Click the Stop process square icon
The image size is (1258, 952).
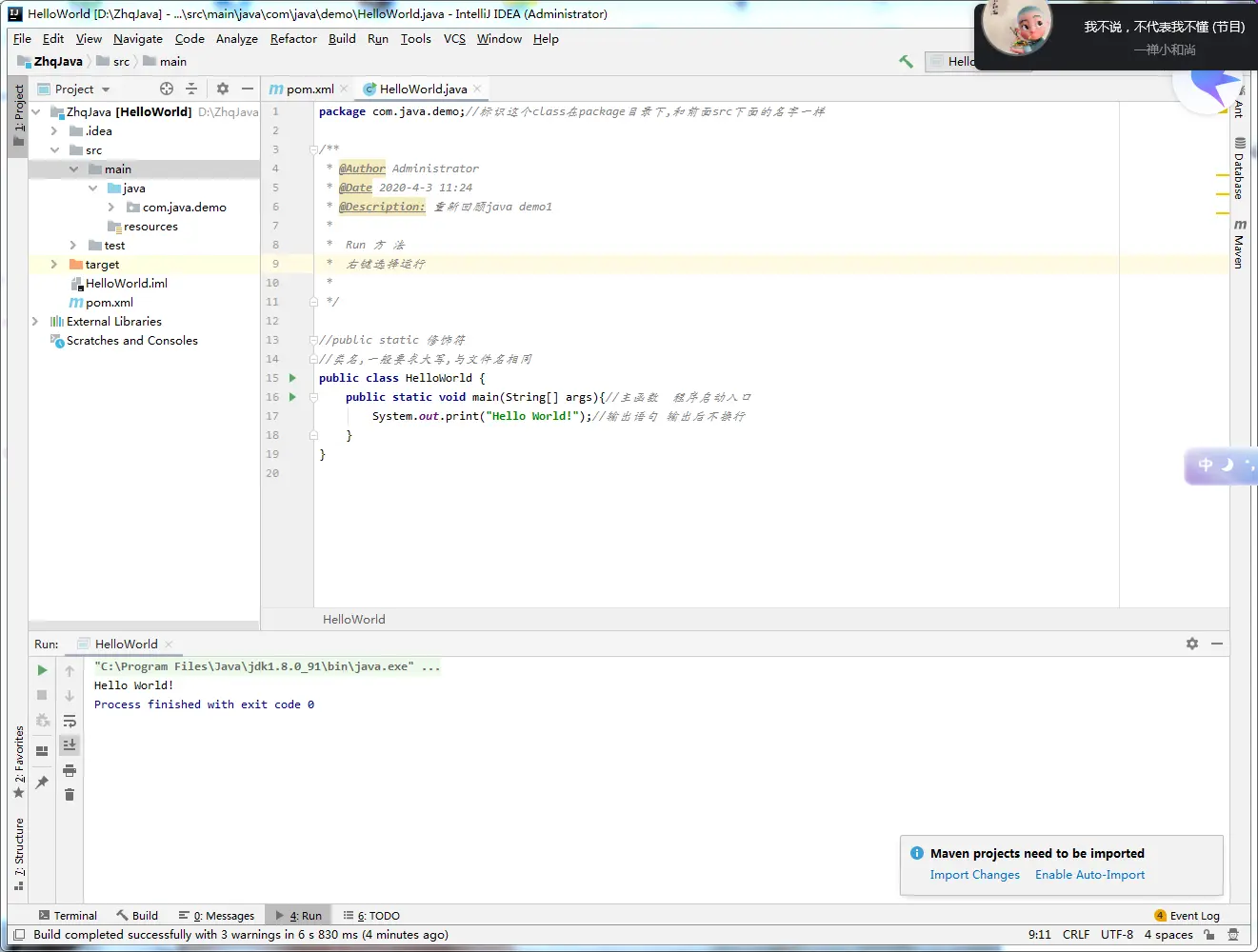[42, 695]
